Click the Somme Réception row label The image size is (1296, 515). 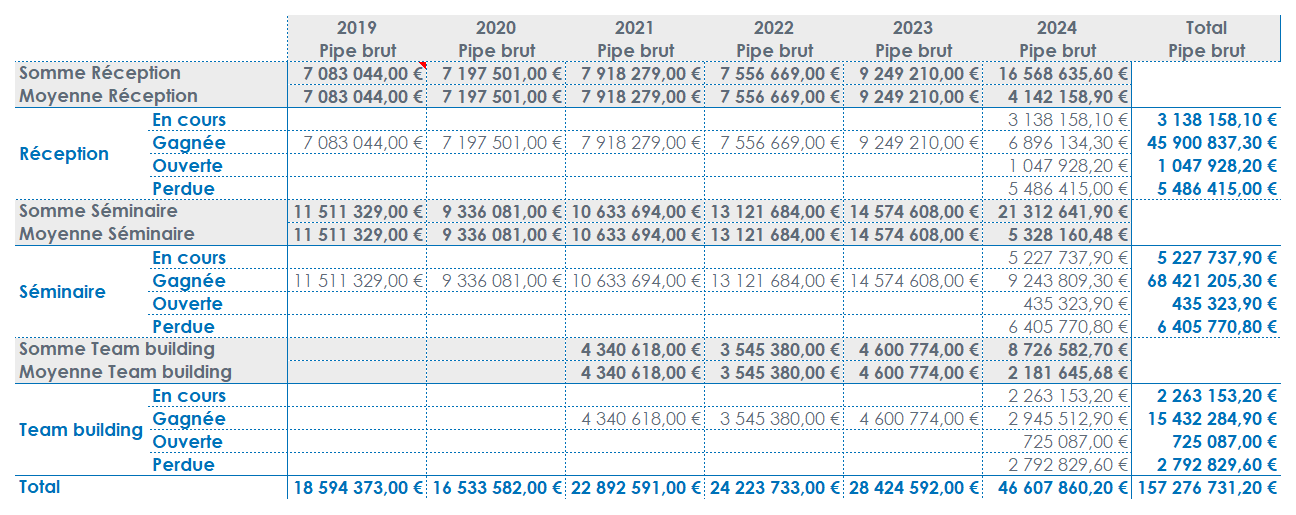click(100, 73)
